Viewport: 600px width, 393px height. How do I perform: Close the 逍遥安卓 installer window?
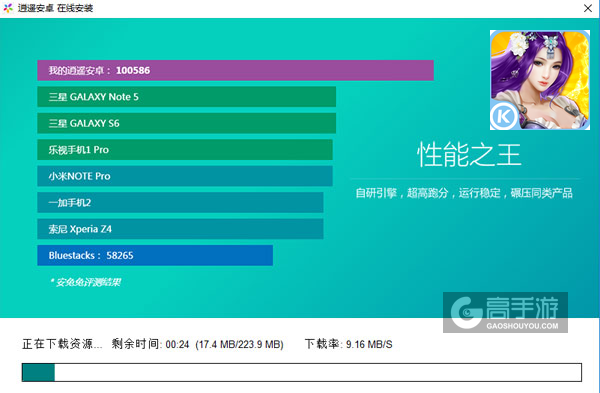(x=588, y=8)
